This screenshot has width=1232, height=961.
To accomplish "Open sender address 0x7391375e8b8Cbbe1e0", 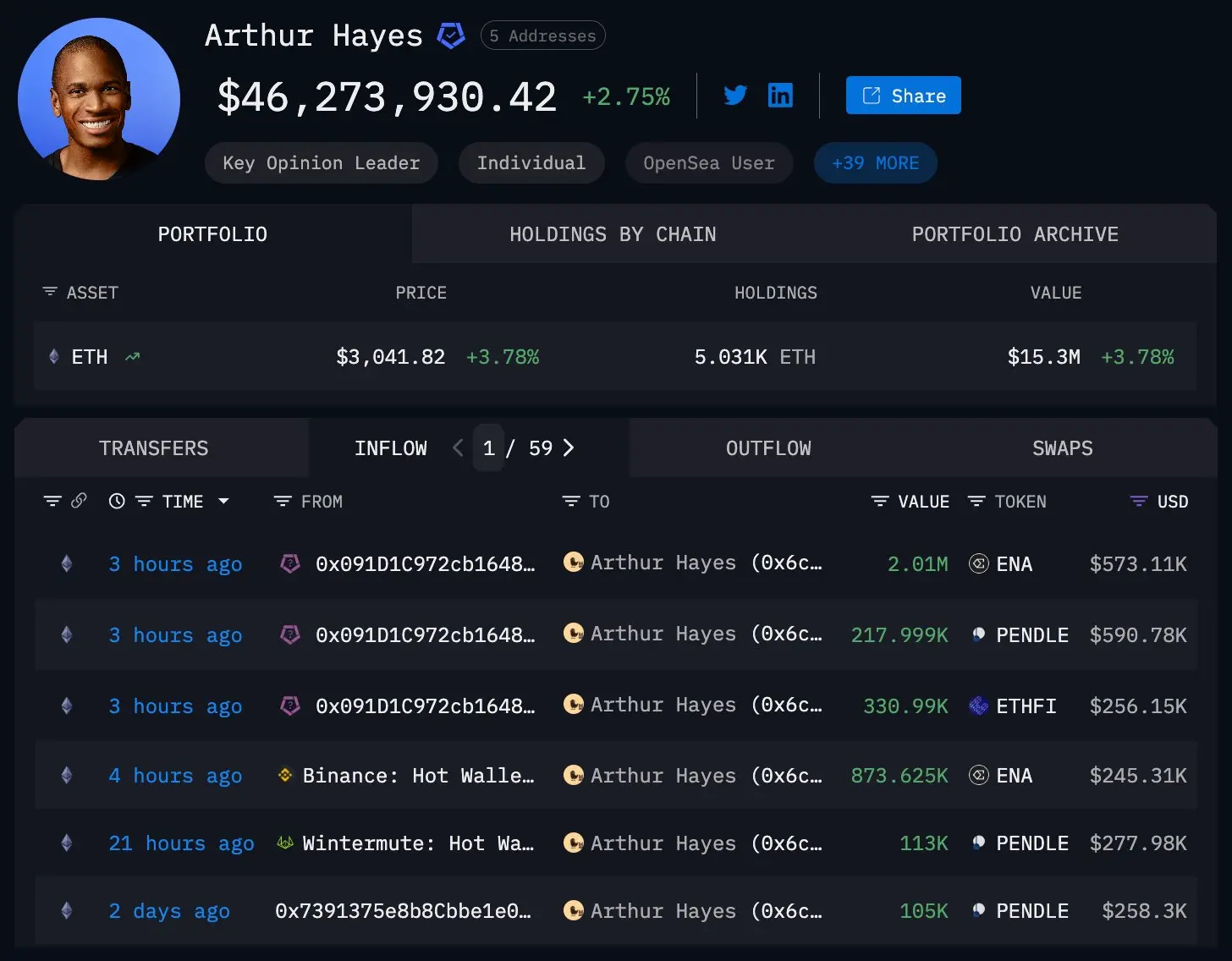I will point(403,911).
